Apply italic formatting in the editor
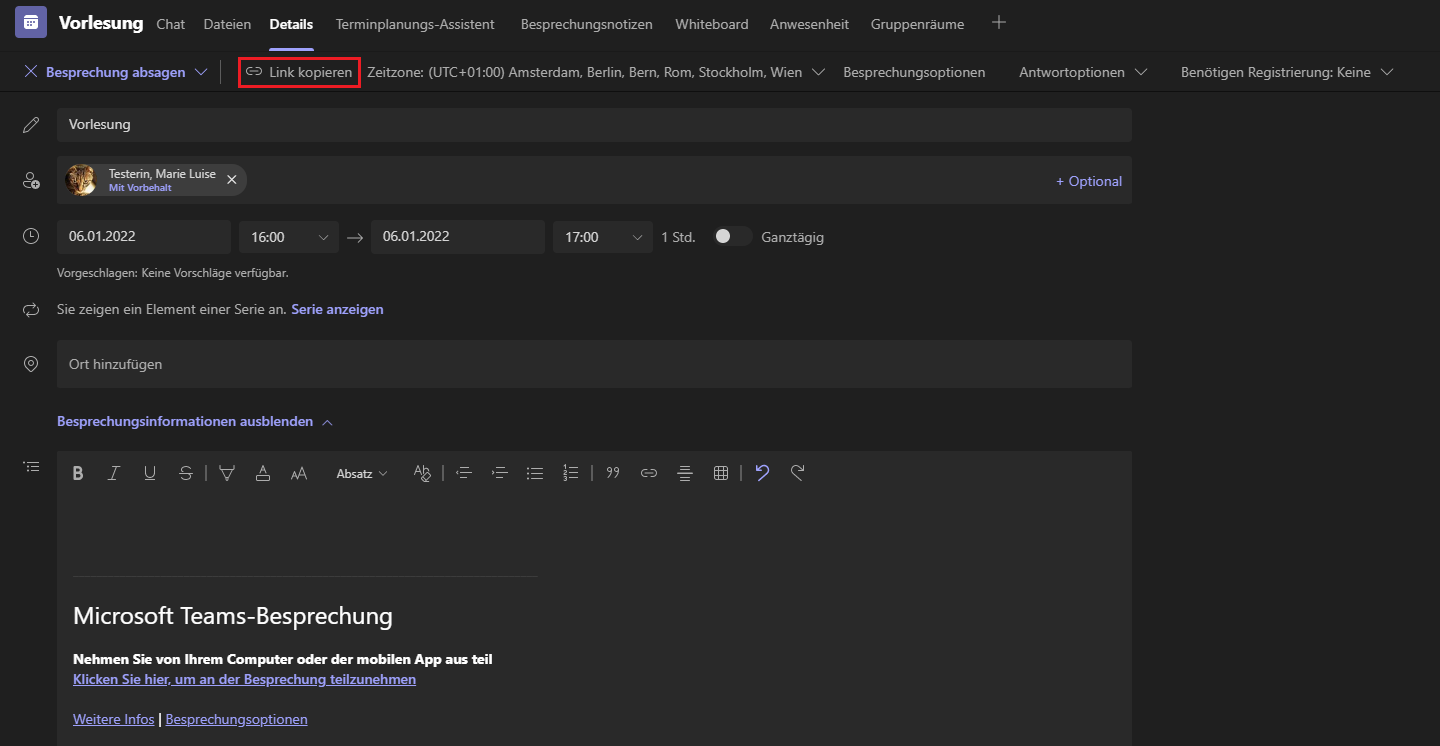This screenshot has height=746, width=1440. point(114,473)
